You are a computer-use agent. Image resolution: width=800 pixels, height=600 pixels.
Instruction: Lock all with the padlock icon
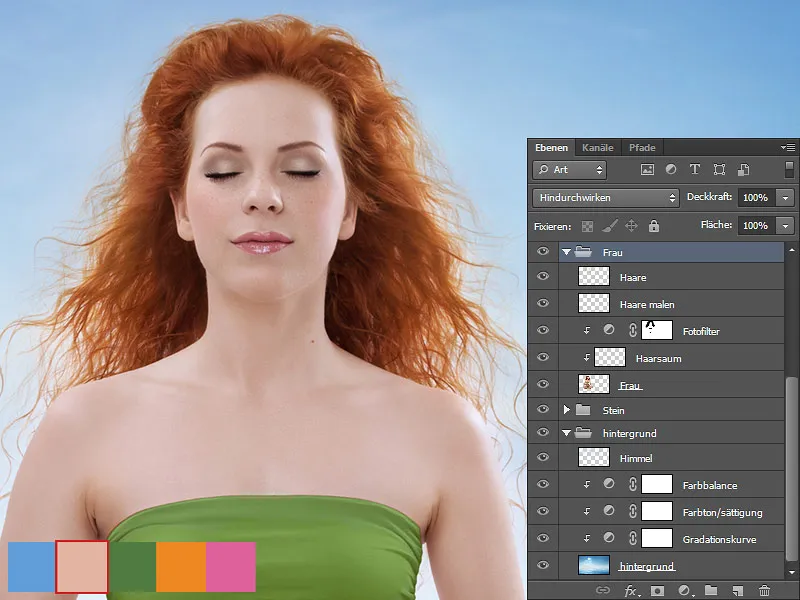click(654, 226)
